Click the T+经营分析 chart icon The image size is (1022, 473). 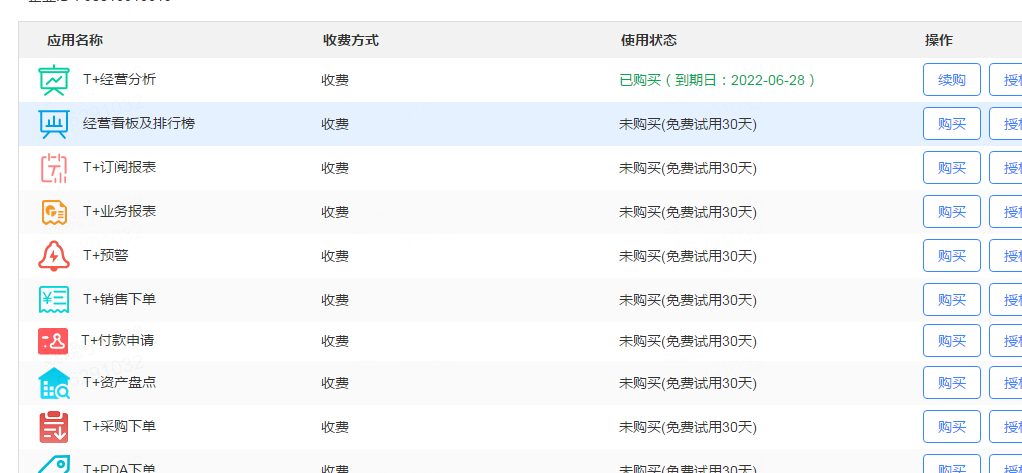[x=53, y=80]
